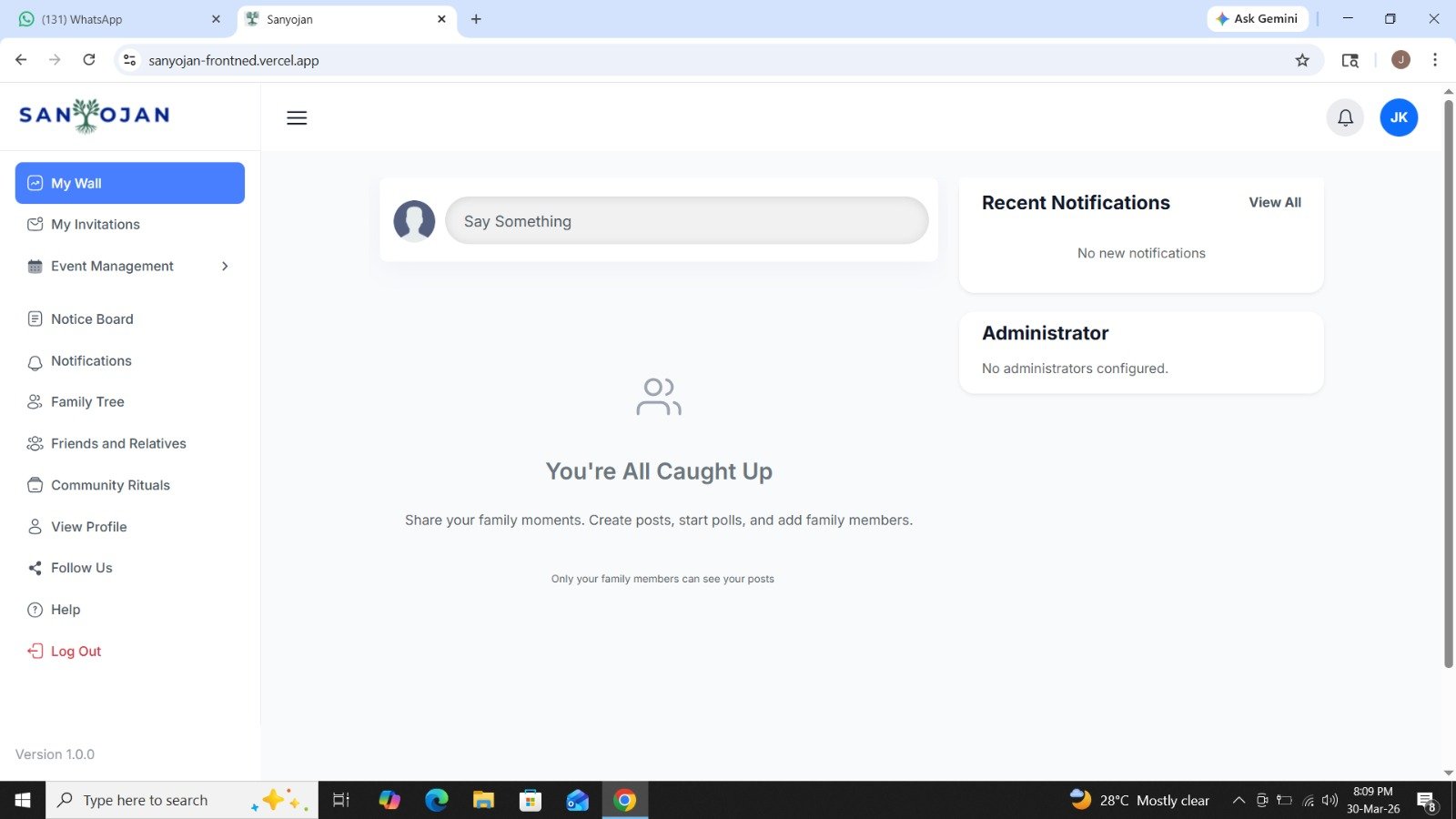
Task: Click View All notifications link
Action: coord(1274,203)
